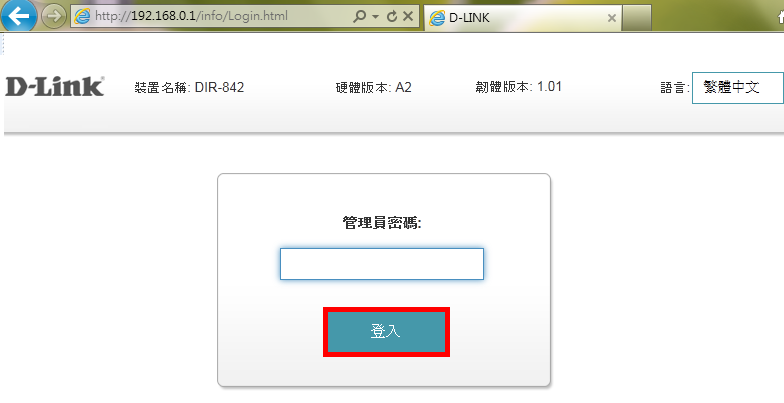Click the 登入 login button

[386, 332]
